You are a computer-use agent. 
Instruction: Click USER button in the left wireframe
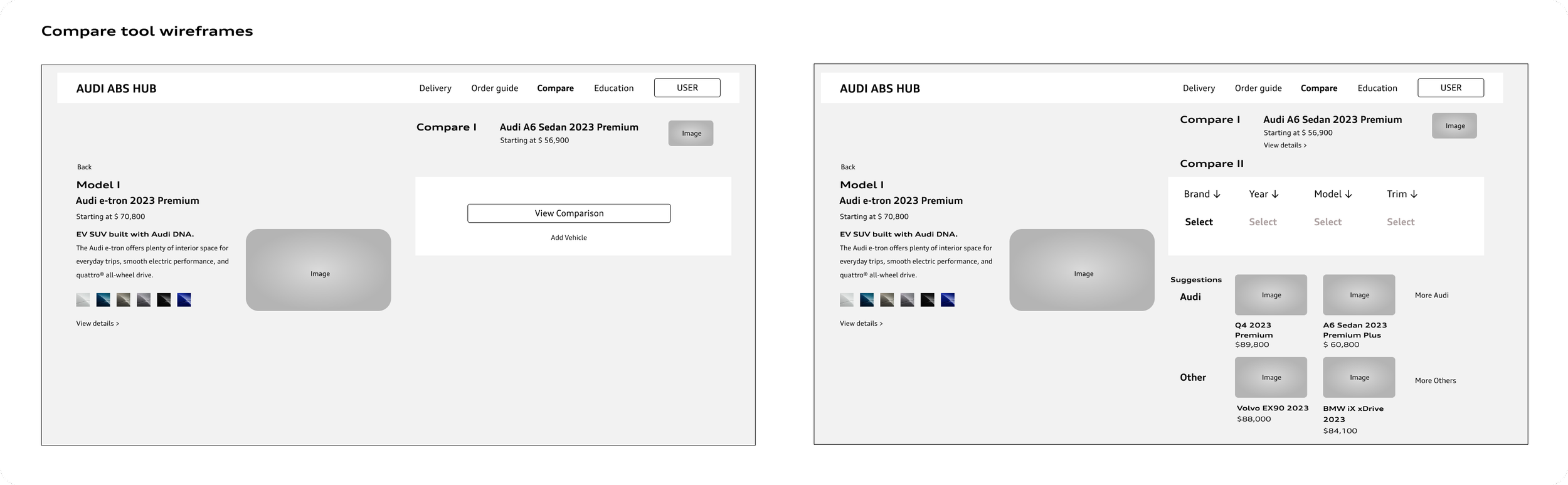tap(687, 88)
